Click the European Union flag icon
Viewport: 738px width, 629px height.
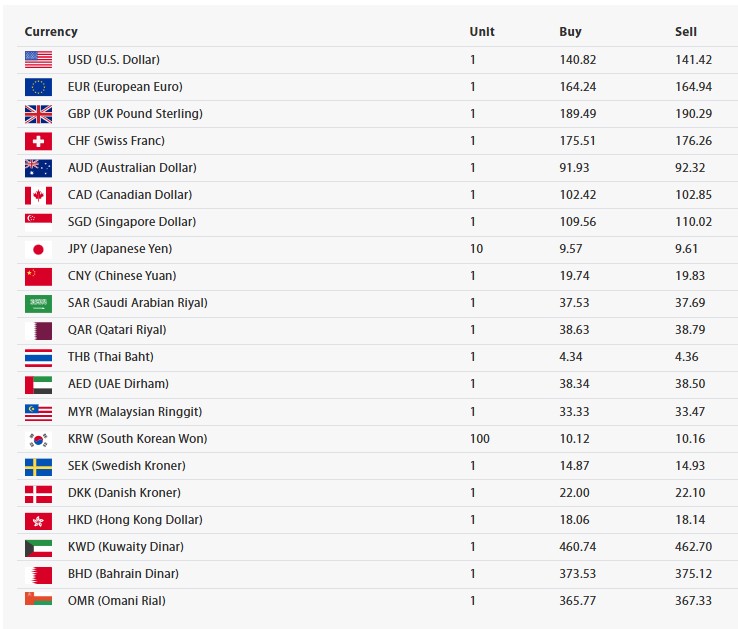(x=38, y=87)
